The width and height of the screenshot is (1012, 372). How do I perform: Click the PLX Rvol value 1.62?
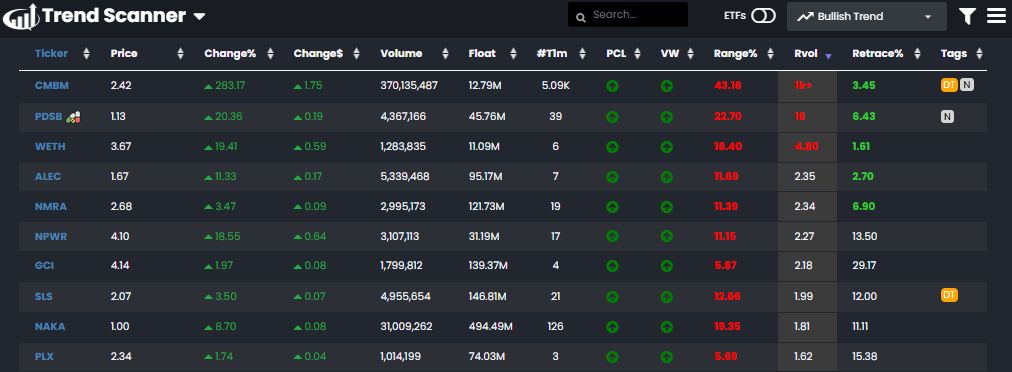pos(804,356)
